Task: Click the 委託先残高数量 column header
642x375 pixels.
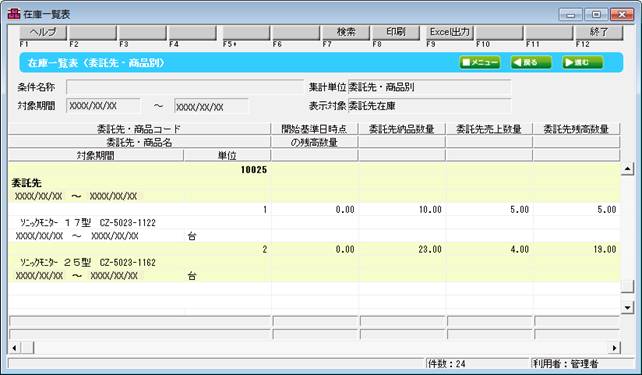Action: coord(576,129)
